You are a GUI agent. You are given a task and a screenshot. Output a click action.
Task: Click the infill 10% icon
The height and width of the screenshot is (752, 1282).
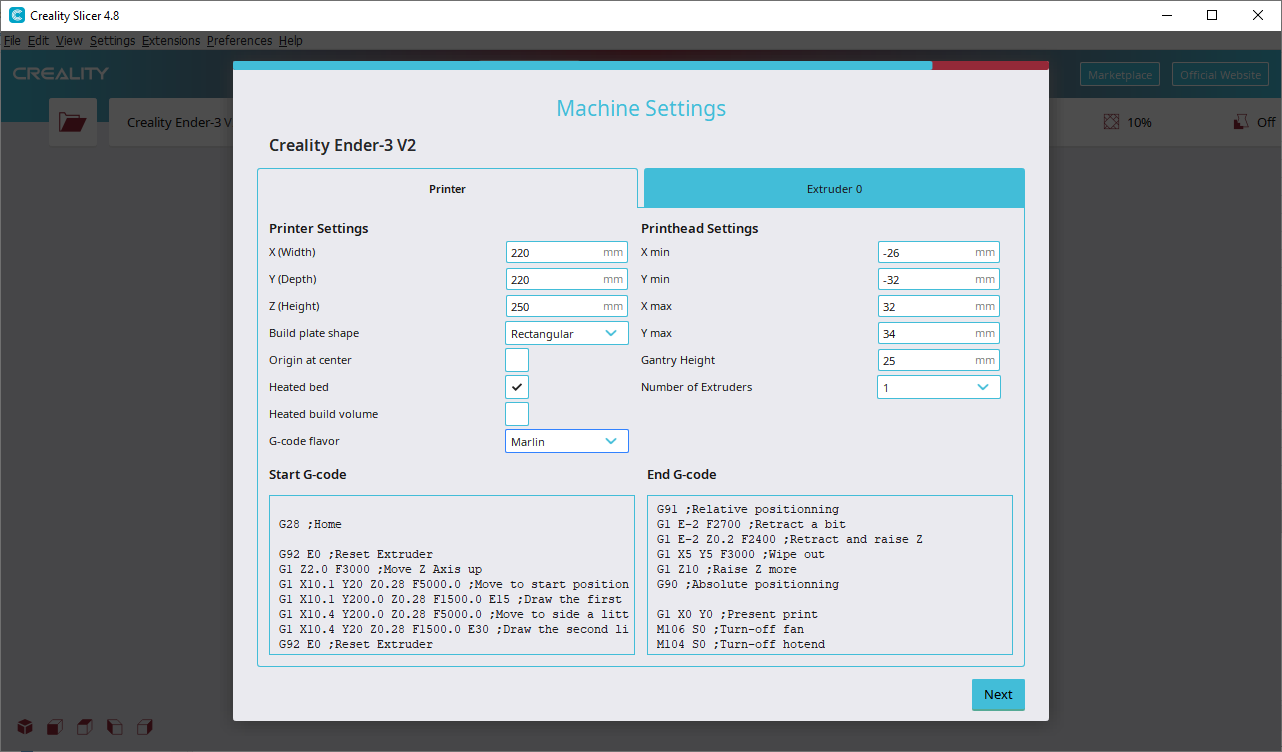click(1111, 122)
